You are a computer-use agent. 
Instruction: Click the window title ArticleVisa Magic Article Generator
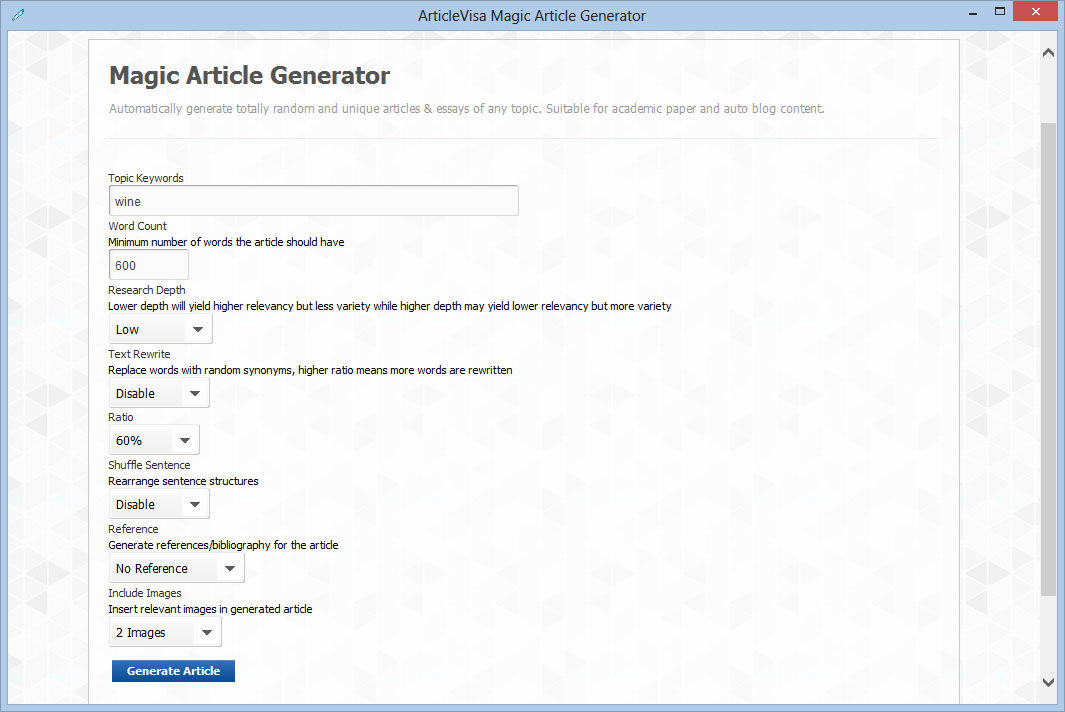(532, 16)
